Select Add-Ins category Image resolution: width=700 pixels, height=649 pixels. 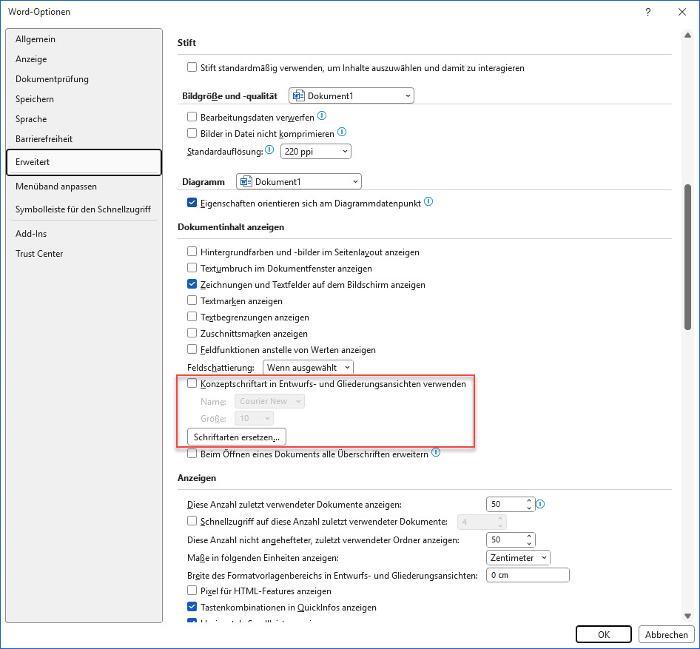[x=84, y=233]
